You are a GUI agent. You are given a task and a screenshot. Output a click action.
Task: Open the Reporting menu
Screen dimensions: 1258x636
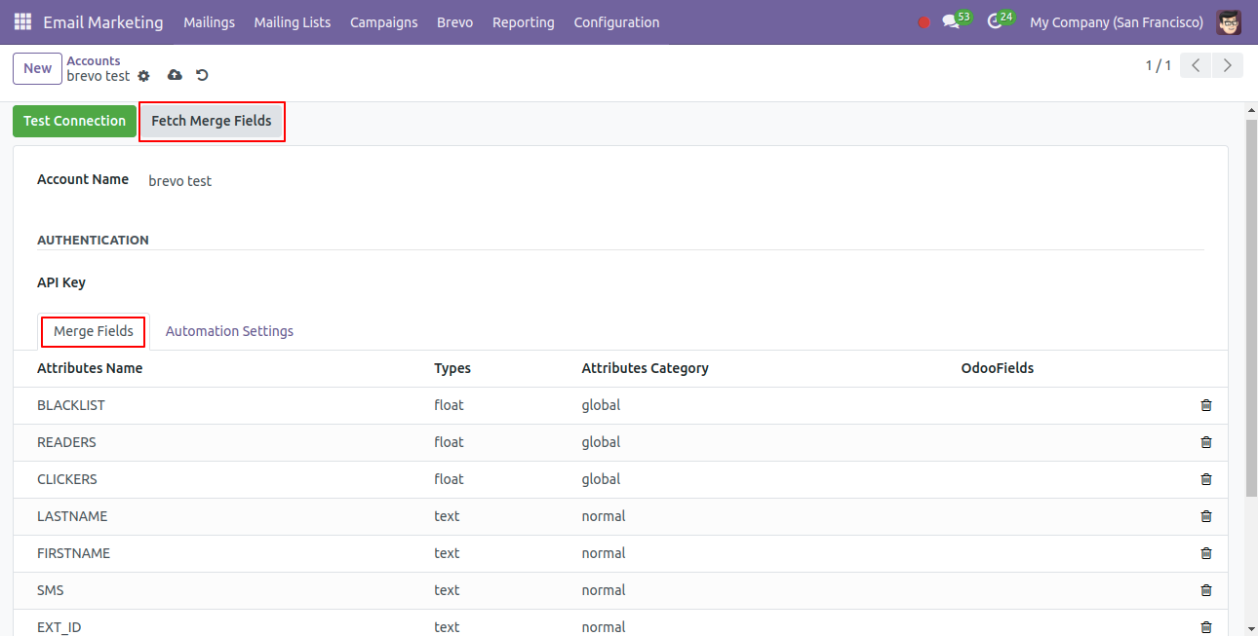523,22
